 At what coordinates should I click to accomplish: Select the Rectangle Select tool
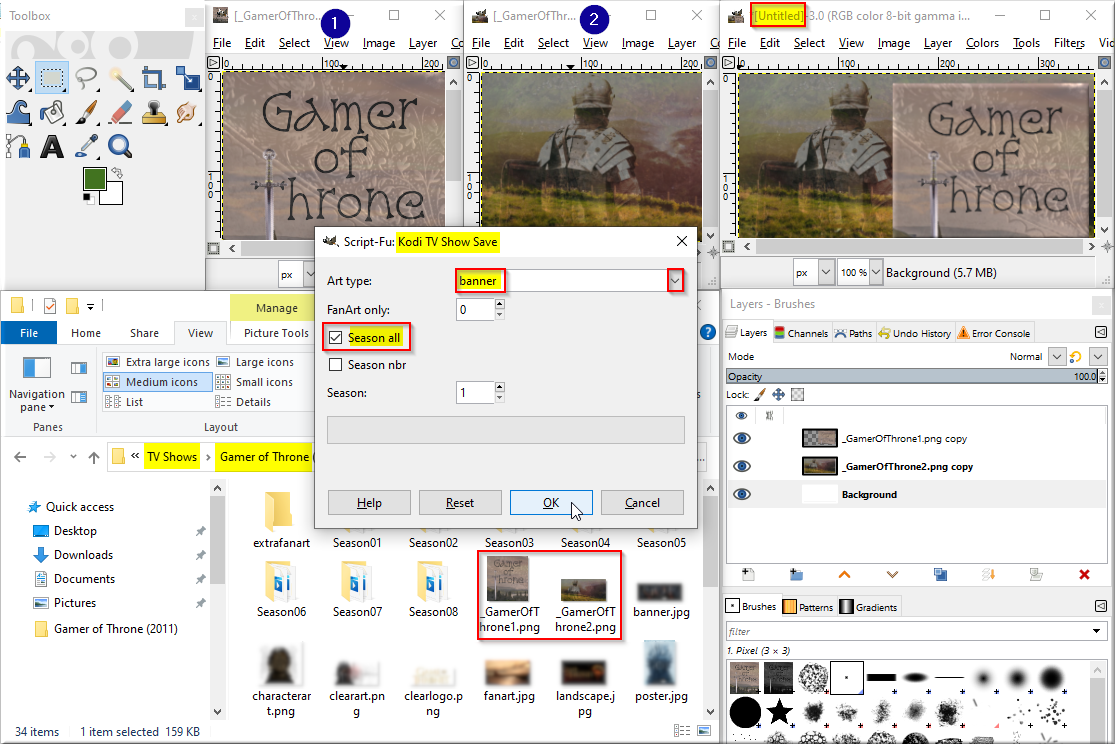click(x=52, y=78)
